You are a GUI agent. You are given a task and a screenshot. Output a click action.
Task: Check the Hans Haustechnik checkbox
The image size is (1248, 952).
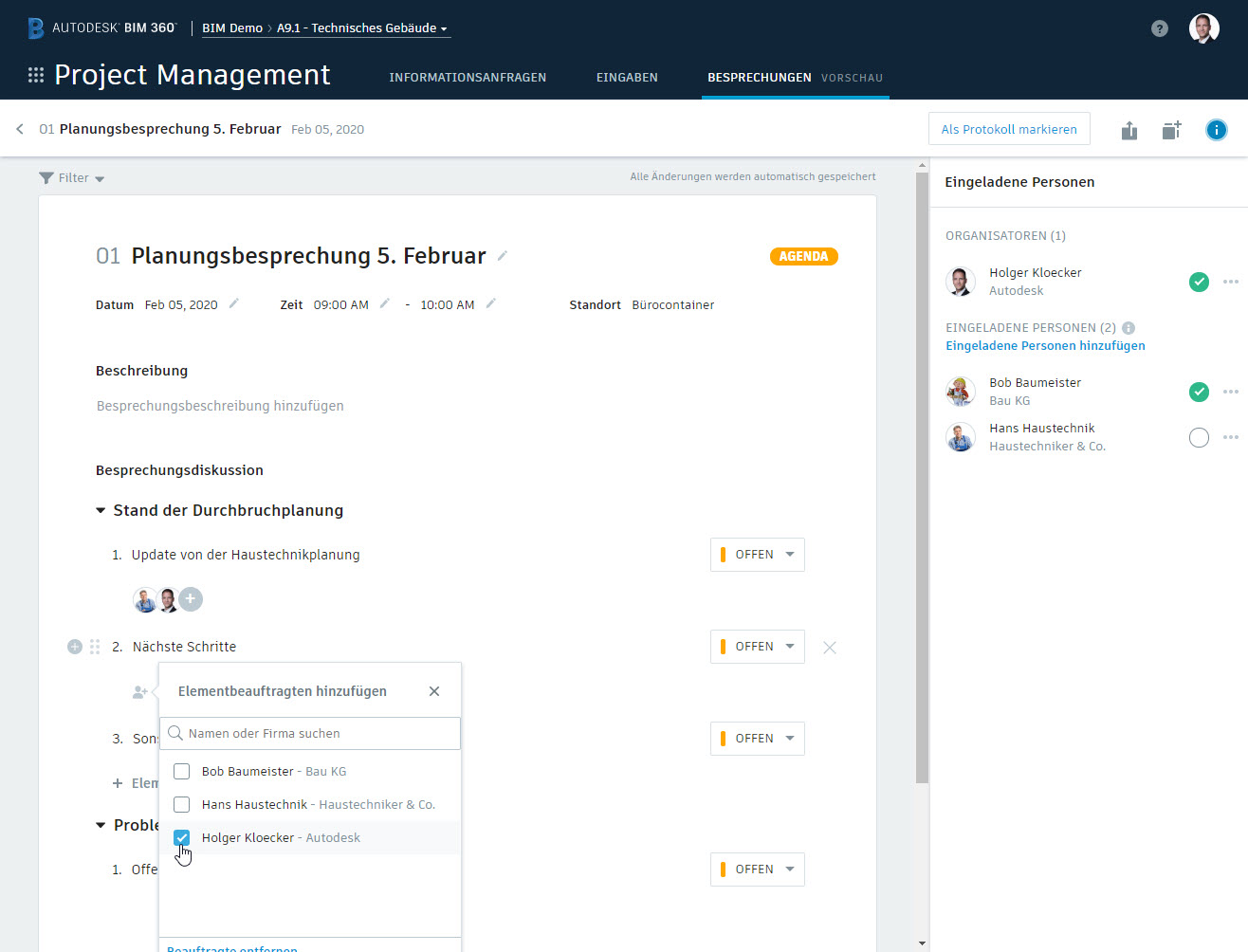182,805
